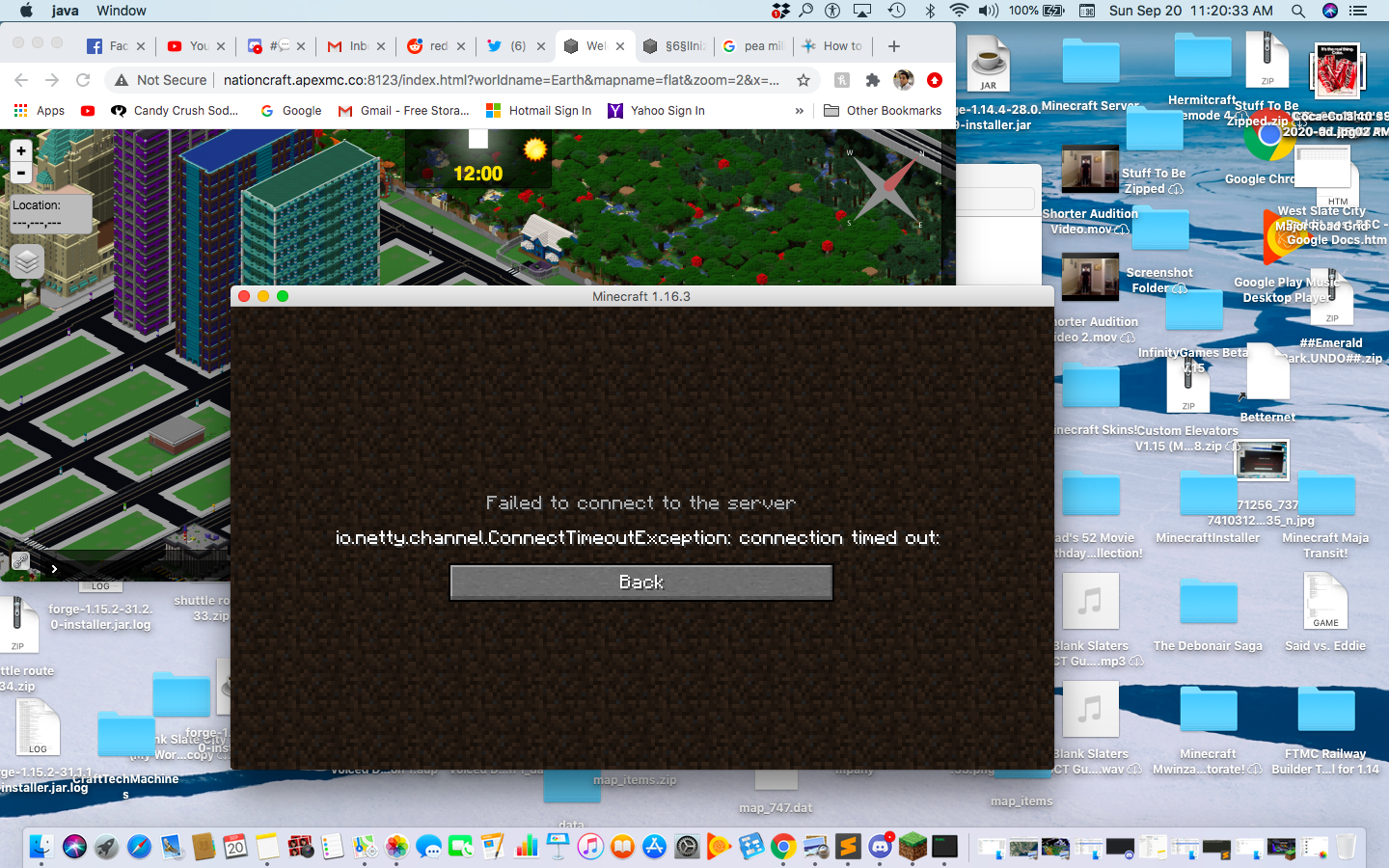This screenshot has height=868, width=1389.
Task: Click the Wi-Fi status icon
Action: (x=959, y=11)
